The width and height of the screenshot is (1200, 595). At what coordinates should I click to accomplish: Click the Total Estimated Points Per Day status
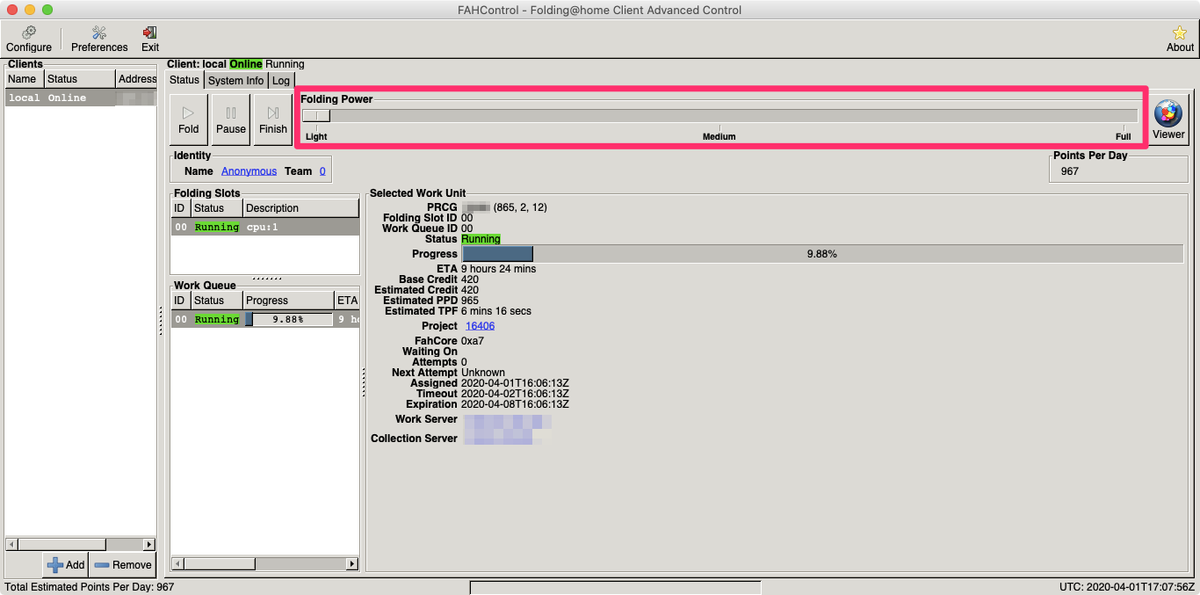pyautogui.click(x=90, y=587)
